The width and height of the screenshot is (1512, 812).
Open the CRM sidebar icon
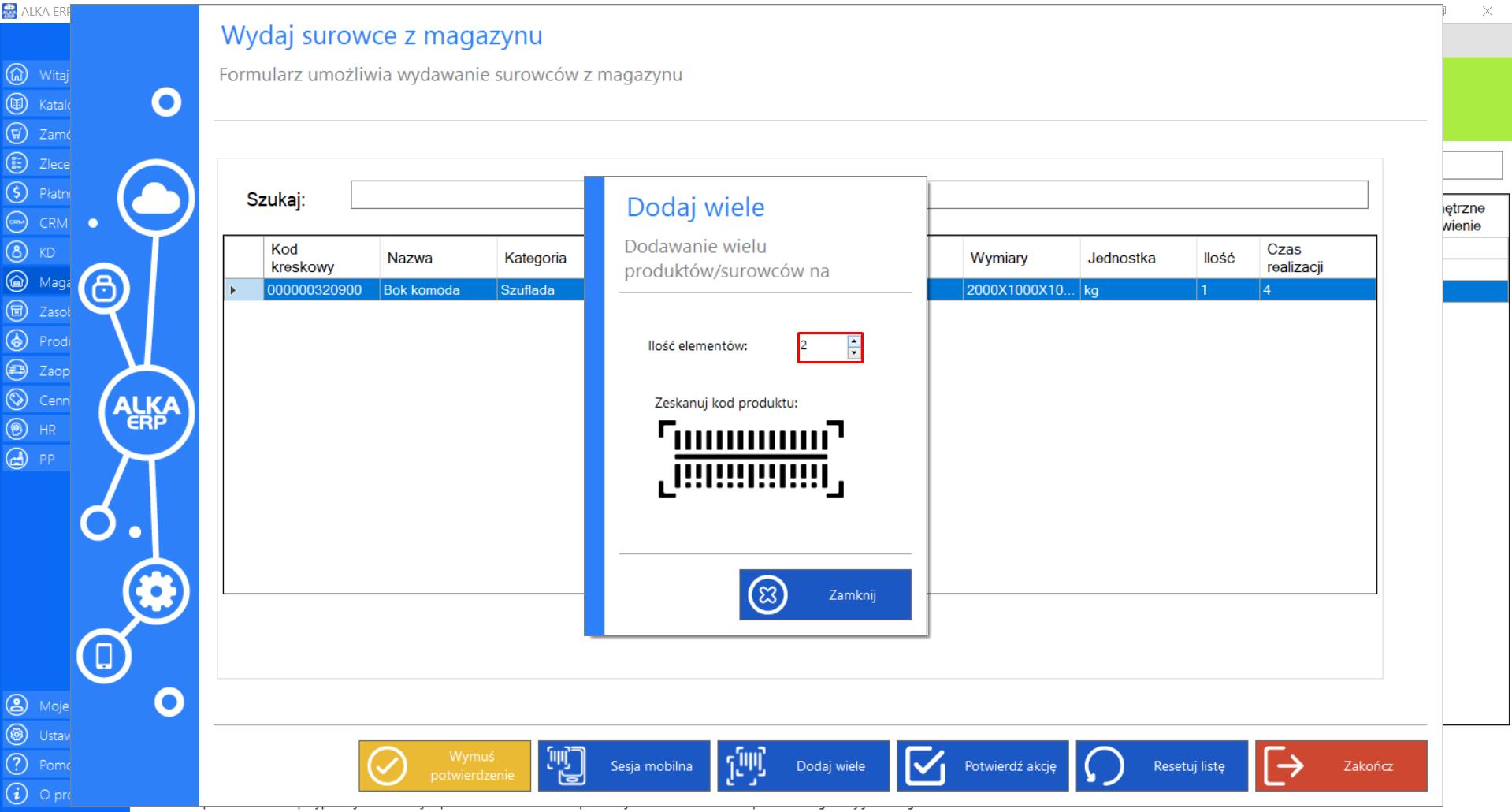coord(17,222)
